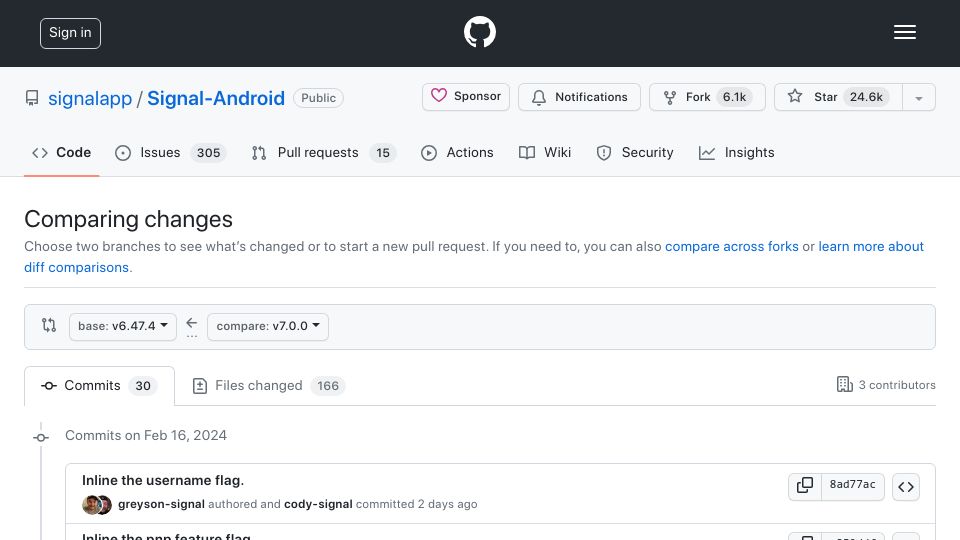Click the compare arrows icon in range bar
960x540 pixels.
pyautogui.click(x=49, y=325)
